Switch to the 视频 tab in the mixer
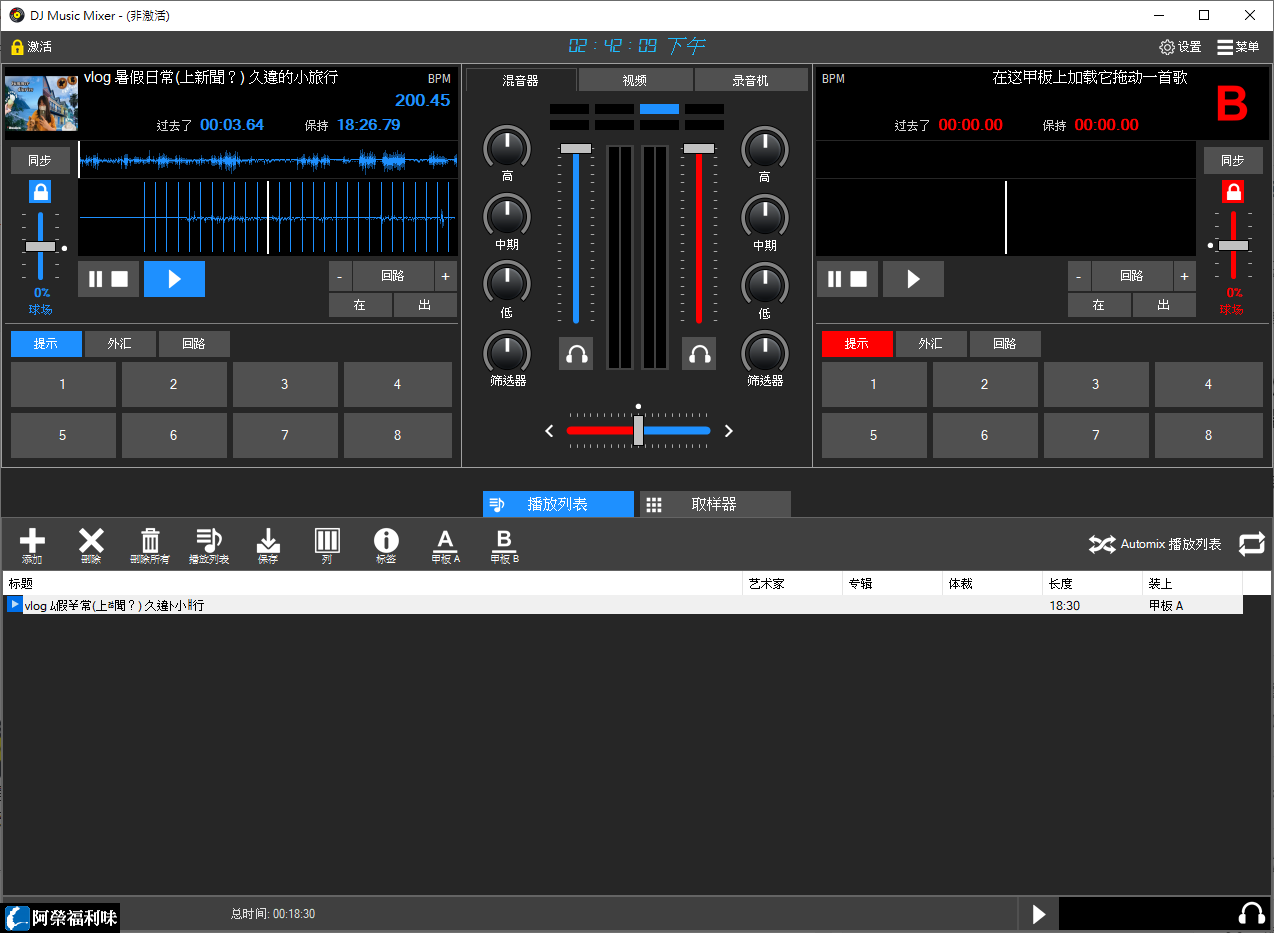 click(x=634, y=79)
